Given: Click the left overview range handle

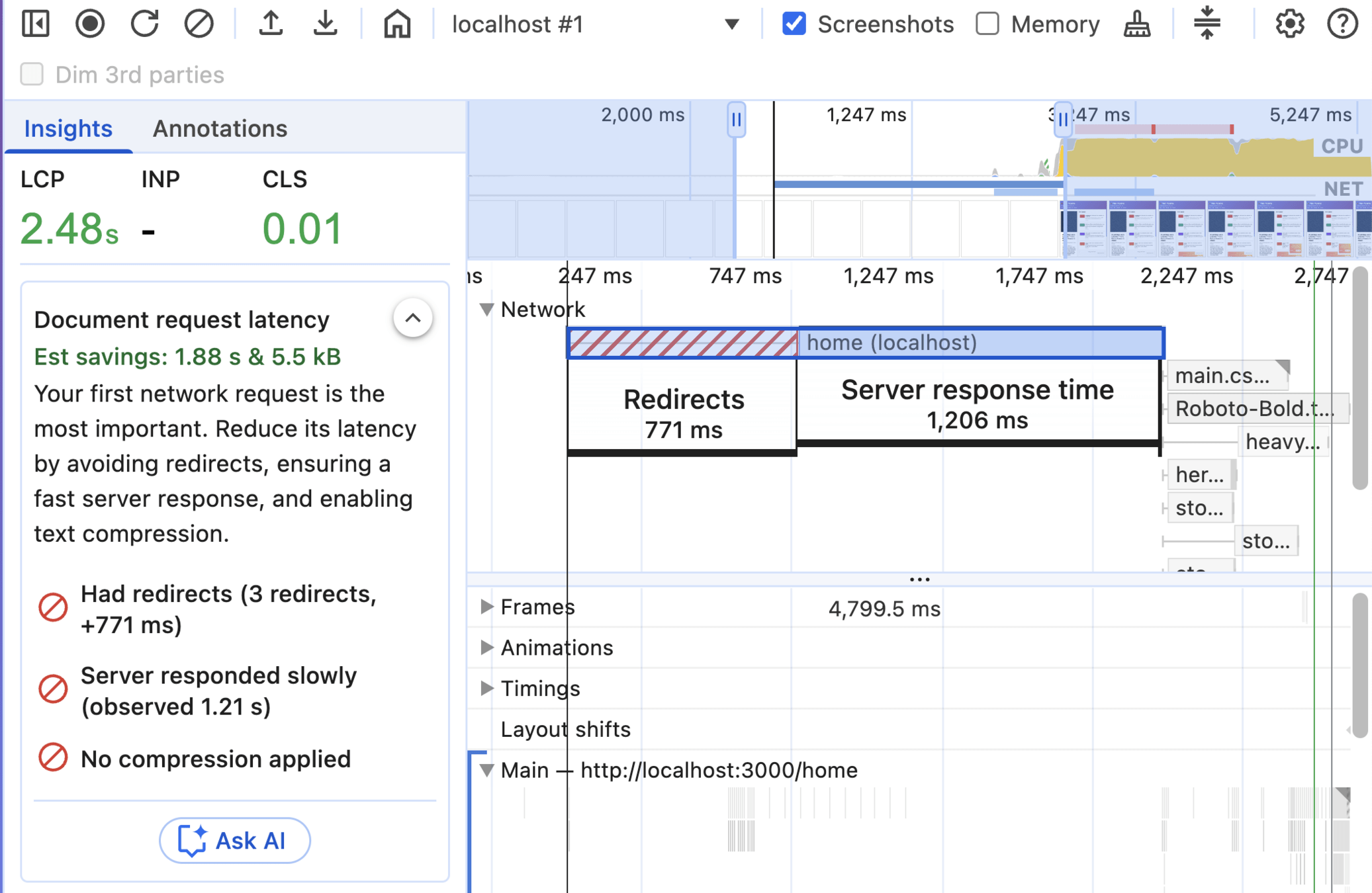Looking at the screenshot, I should point(736,120).
